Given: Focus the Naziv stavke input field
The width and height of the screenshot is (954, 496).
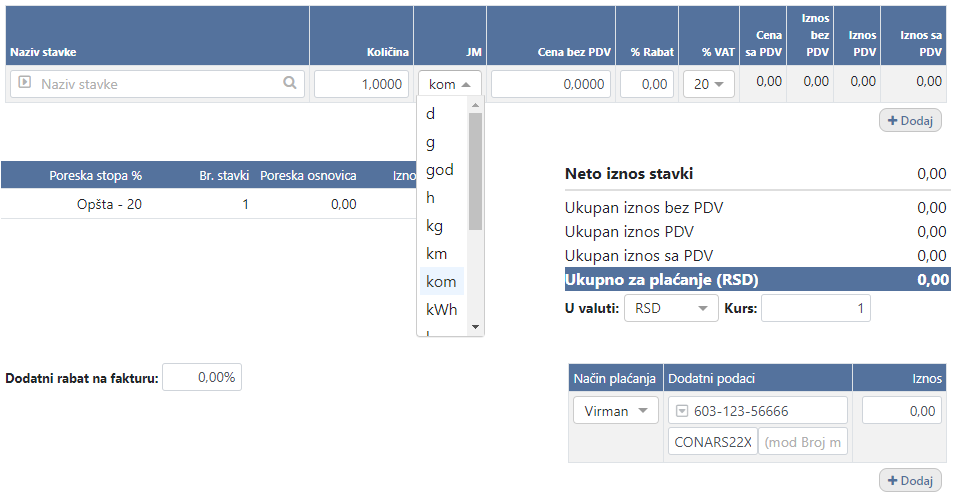Looking at the screenshot, I should [157, 84].
